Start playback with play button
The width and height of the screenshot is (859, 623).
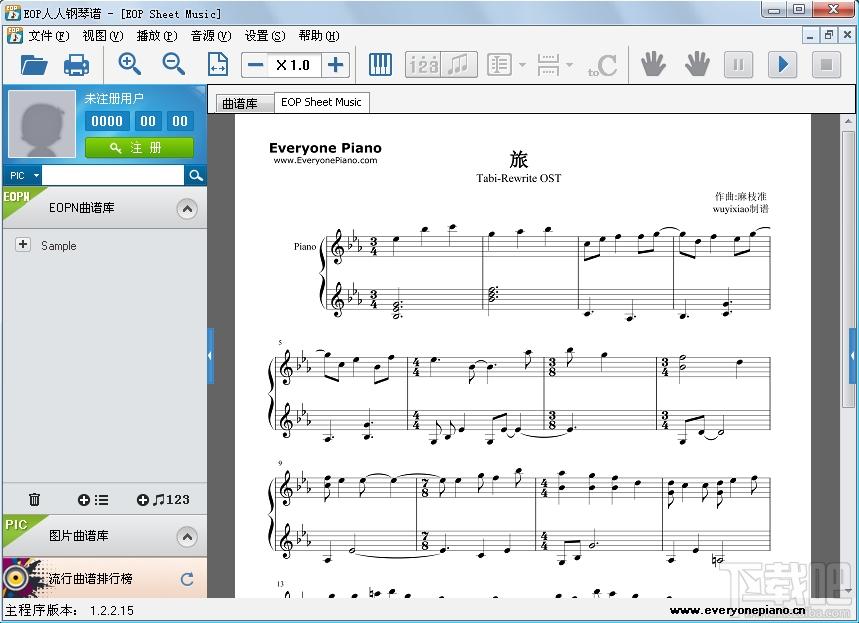tap(782, 65)
